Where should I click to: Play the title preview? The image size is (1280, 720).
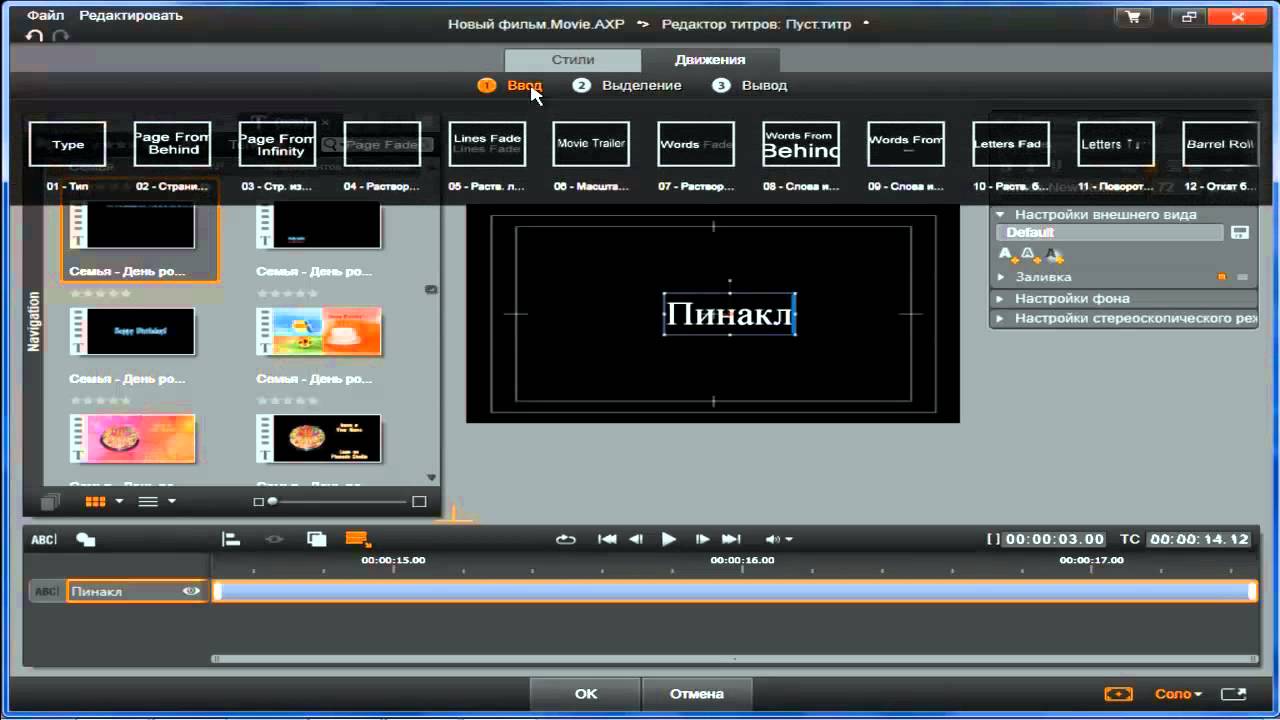(669, 539)
